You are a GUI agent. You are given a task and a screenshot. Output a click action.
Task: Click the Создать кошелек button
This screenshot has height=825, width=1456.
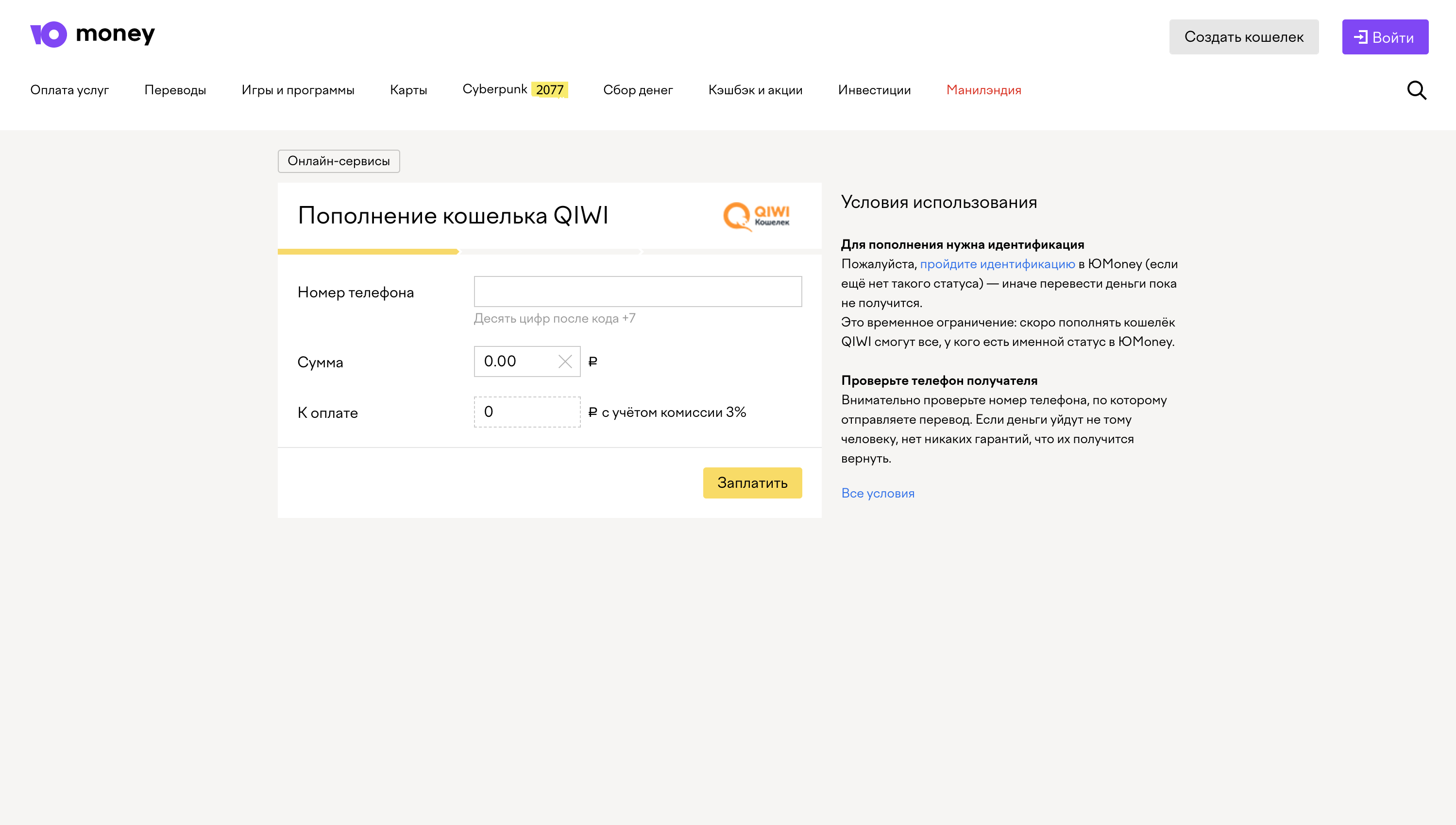point(1244,37)
